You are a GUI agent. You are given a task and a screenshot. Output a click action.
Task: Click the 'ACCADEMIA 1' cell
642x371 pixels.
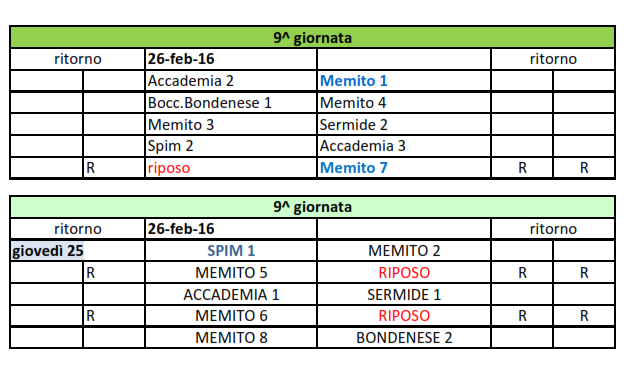pos(231,294)
